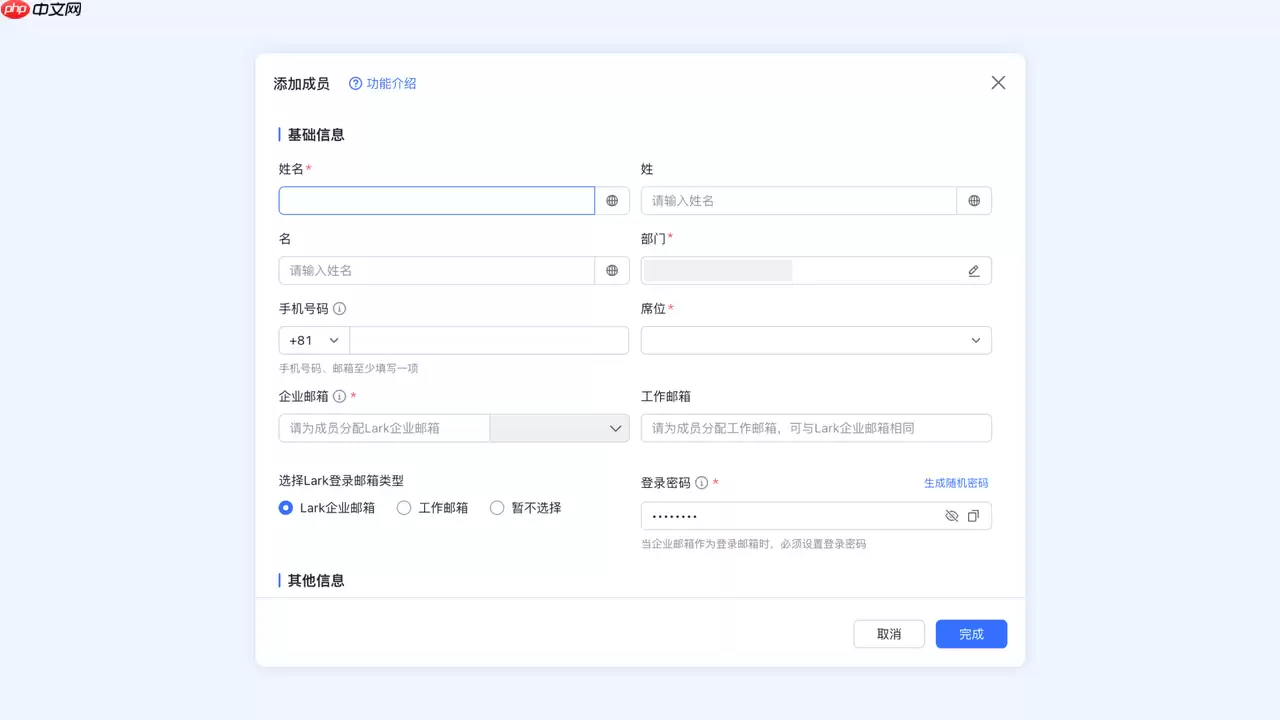Click the globe icon beside the 姓名 field
1280x720 pixels.
pos(612,200)
